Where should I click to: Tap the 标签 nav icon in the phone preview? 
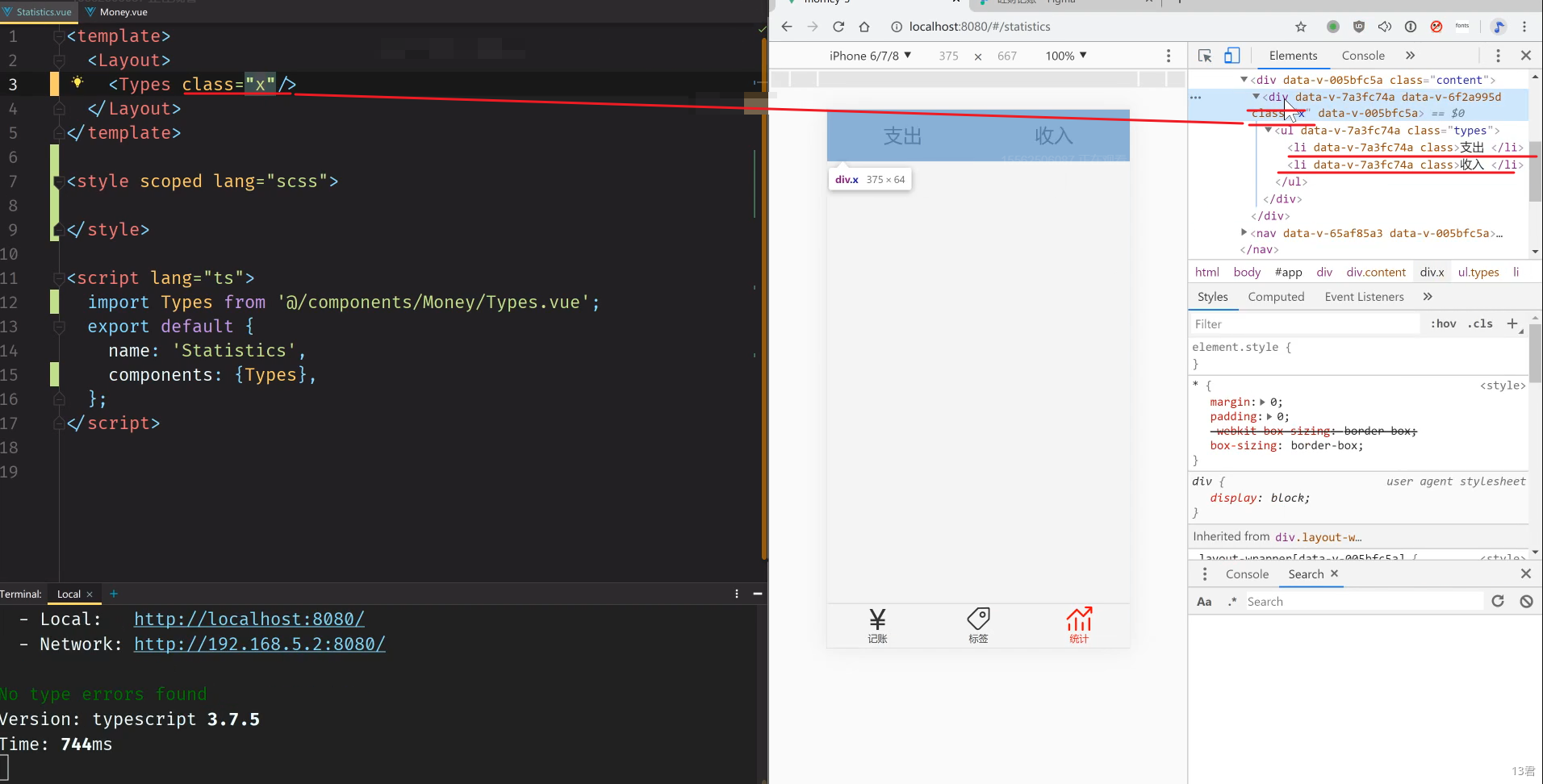point(978,626)
